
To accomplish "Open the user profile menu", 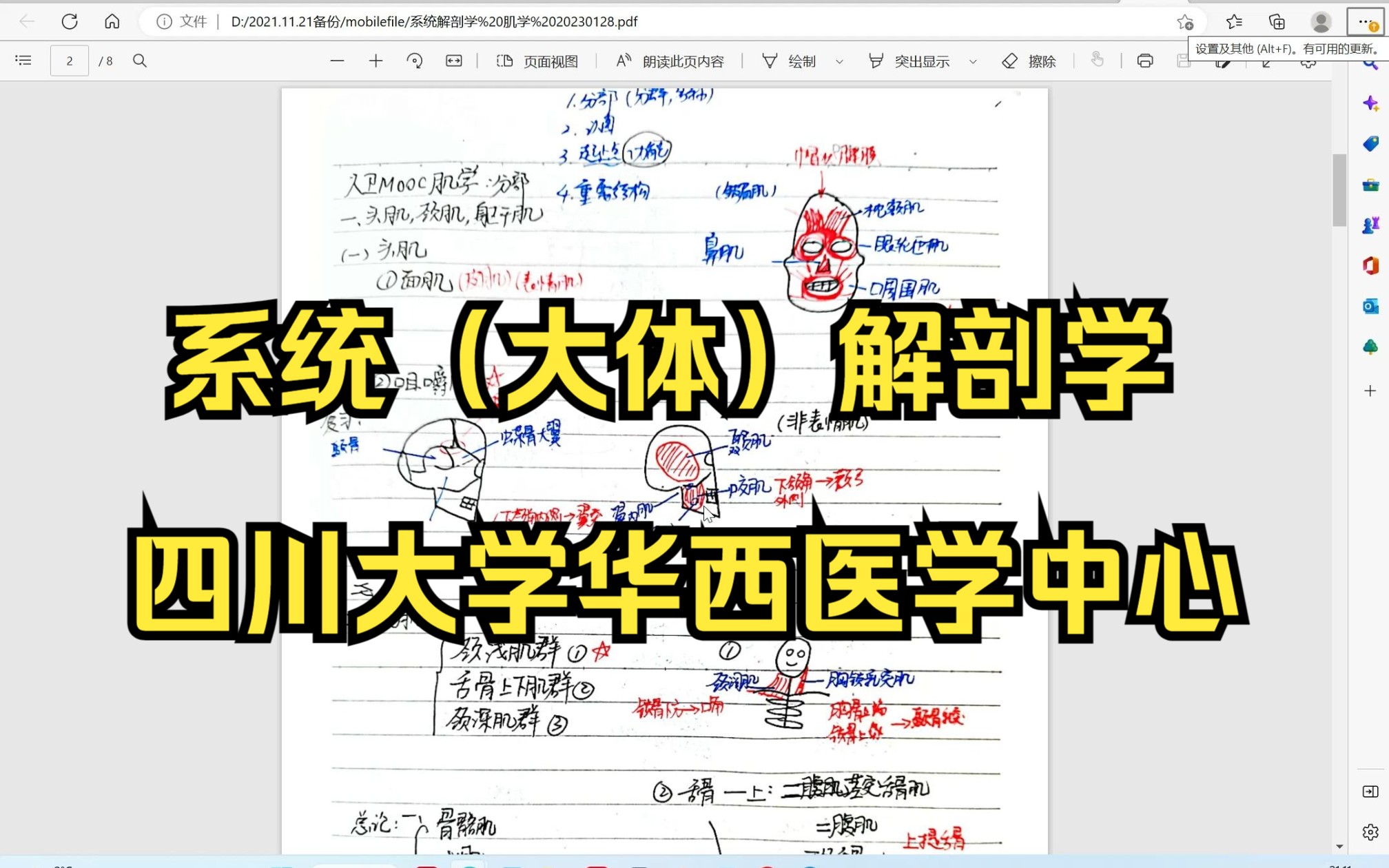I will click(1321, 22).
